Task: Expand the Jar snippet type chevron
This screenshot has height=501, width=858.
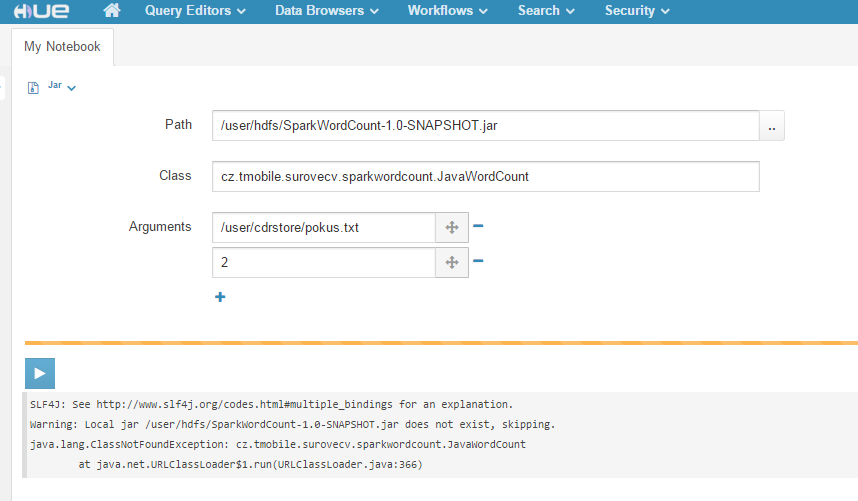Action: click(x=72, y=88)
